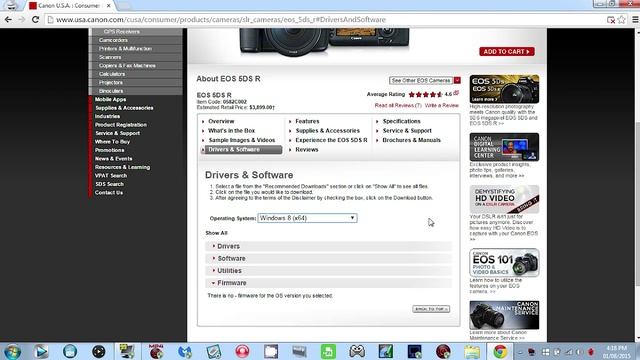Screen dimensions: 640x360
Task: Expand the Software section
Action: click(x=329, y=258)
